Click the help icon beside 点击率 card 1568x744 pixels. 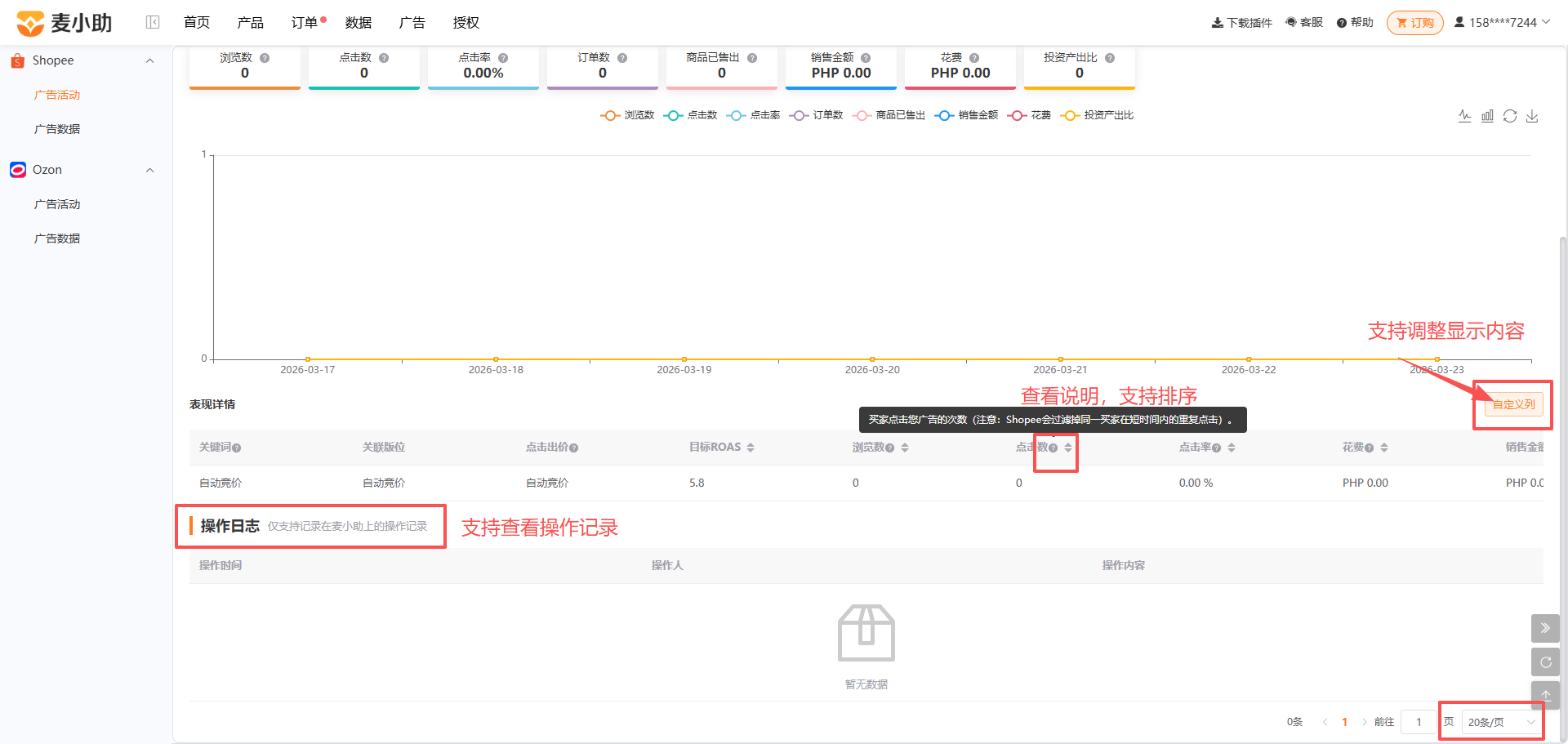tap(503, 58)
